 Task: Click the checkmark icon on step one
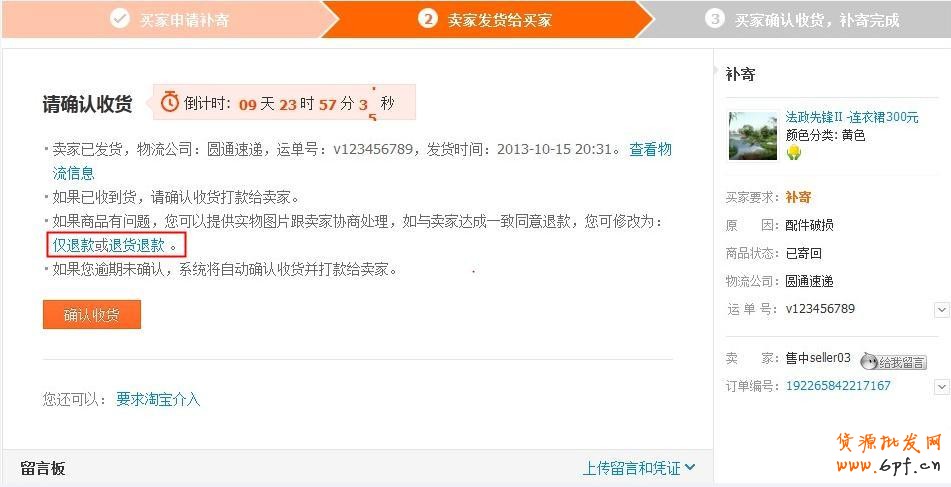point(119,19)
